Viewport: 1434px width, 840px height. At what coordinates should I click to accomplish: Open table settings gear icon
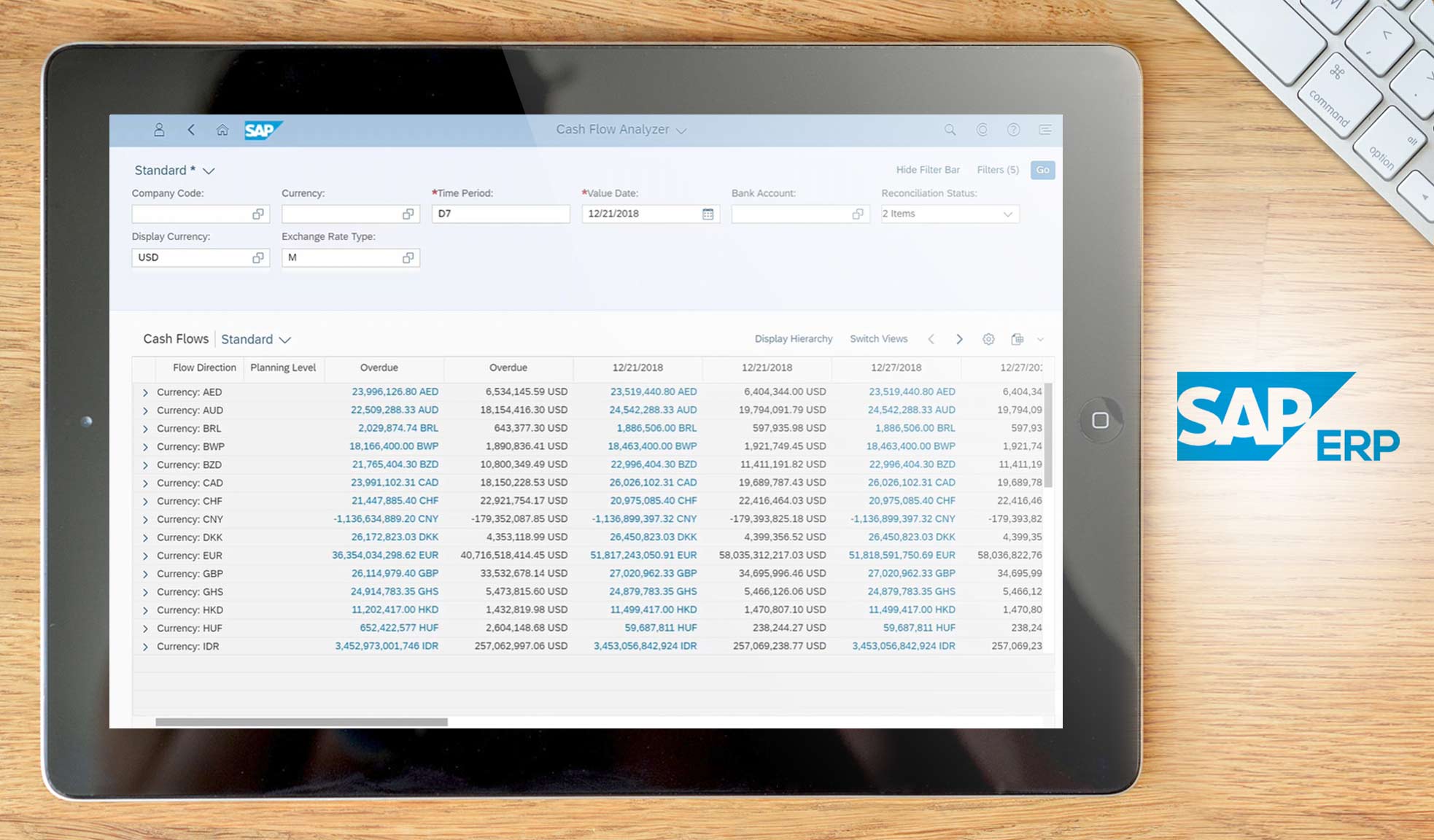click(x=988, y=339)
